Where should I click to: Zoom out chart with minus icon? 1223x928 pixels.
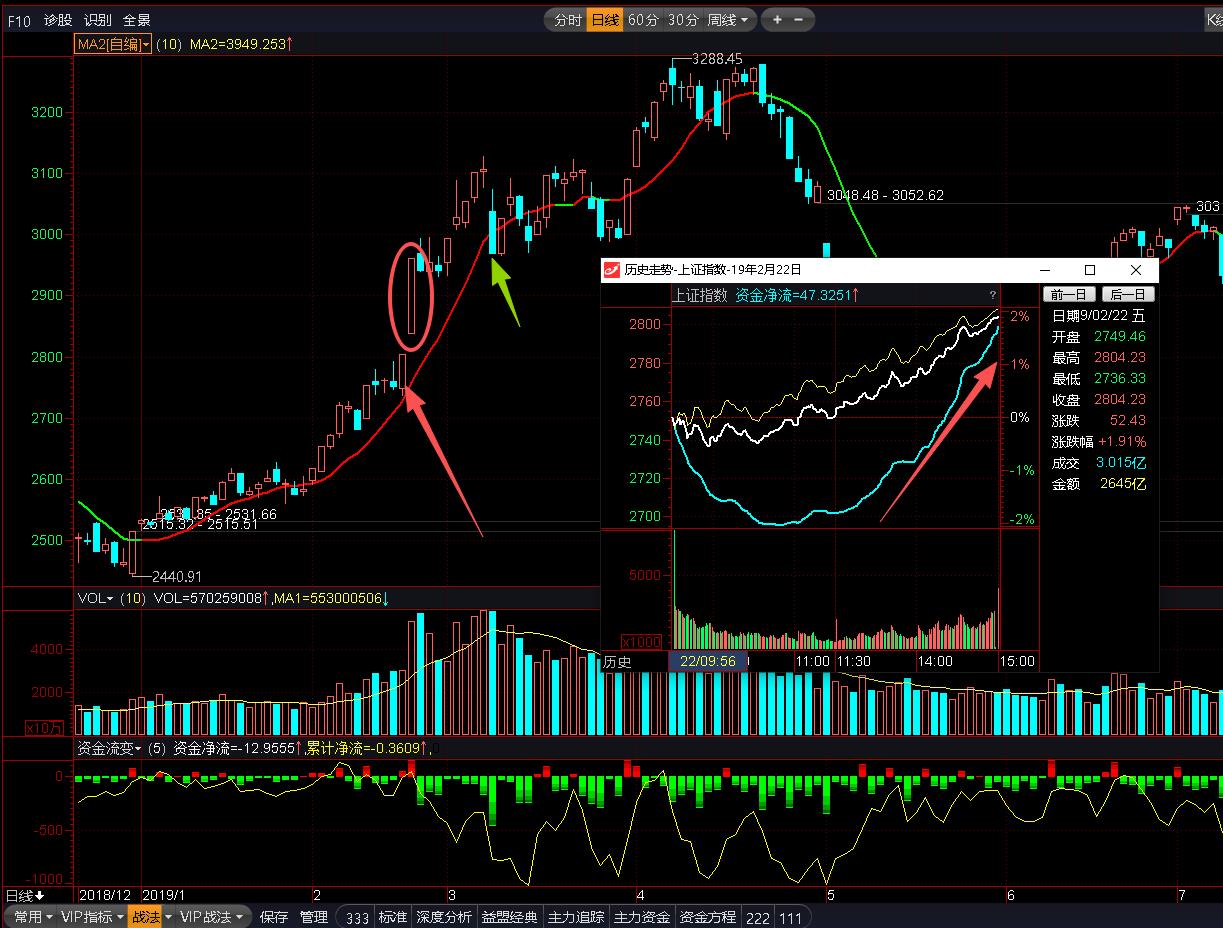(x=799, y=20)
